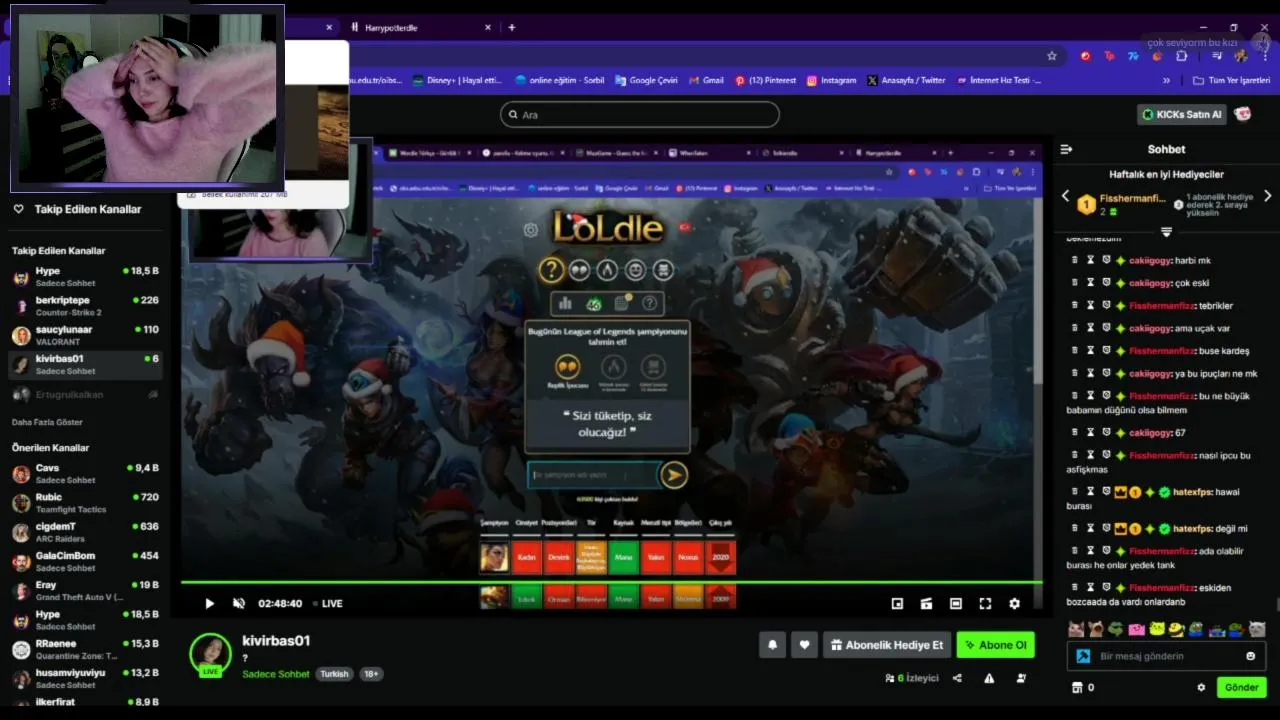Open the Google Çeviri bookmark
Image resolution: width=1280 pixels, height=720 pixels.
647,80
